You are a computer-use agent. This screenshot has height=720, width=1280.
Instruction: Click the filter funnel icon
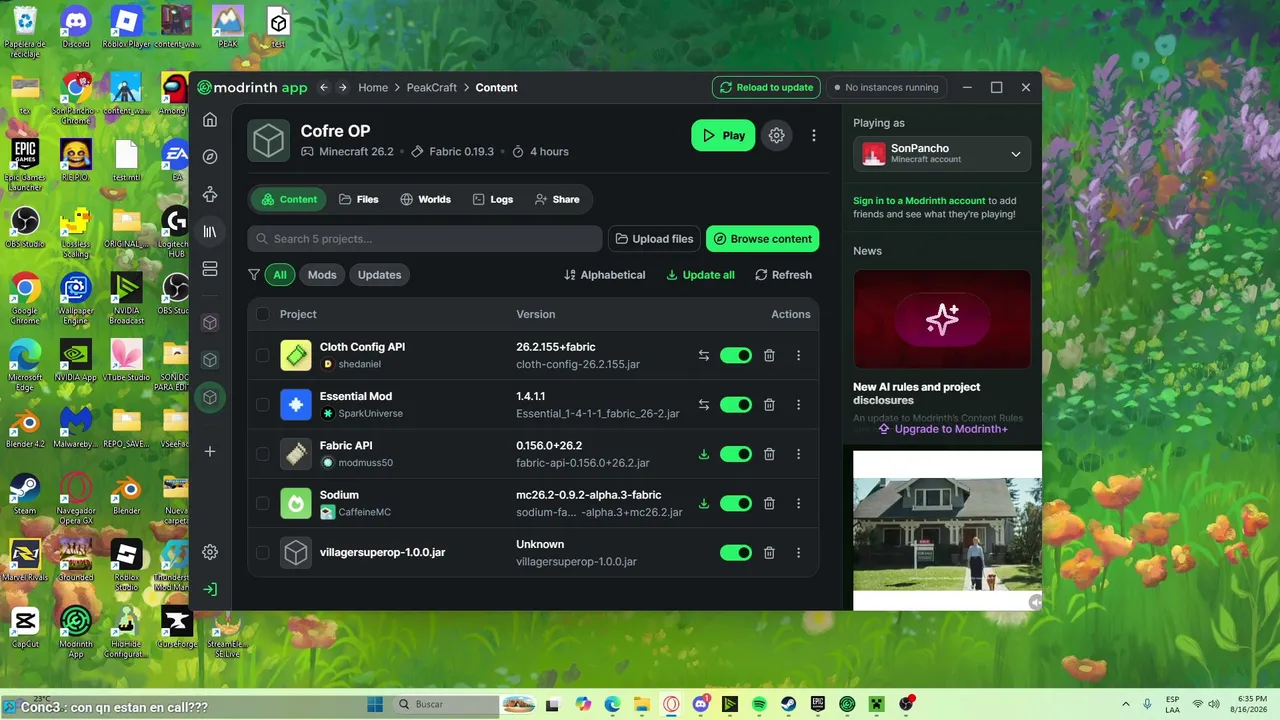click(x=254, y=275)
